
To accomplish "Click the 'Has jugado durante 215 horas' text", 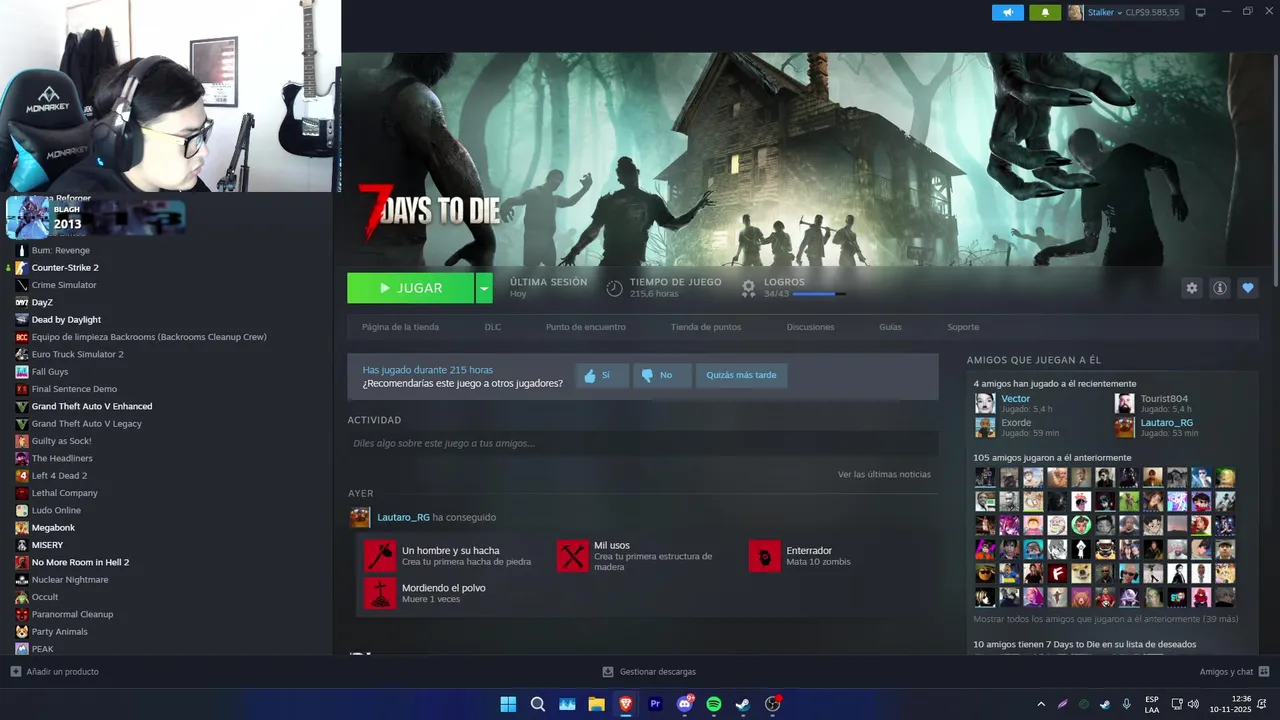I will pos(427,370).
